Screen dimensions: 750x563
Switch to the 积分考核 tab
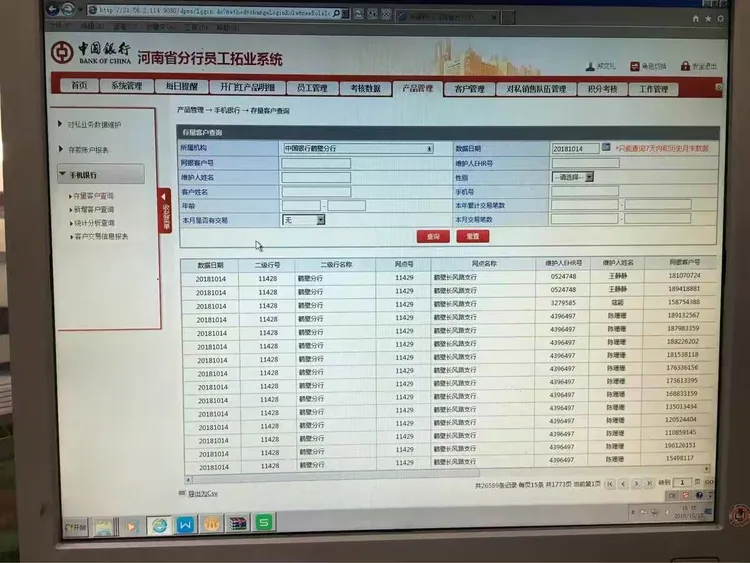(602, 89)
